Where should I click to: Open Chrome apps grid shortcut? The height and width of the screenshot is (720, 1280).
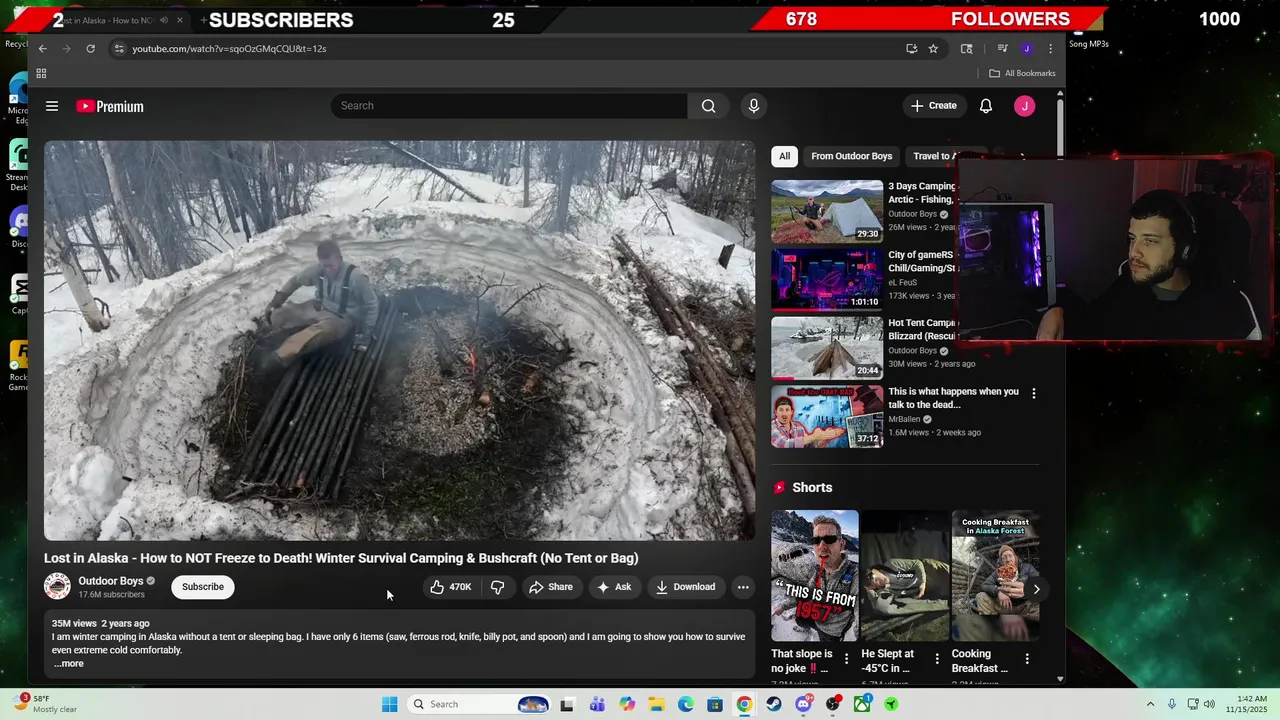(x=41, y=73)
